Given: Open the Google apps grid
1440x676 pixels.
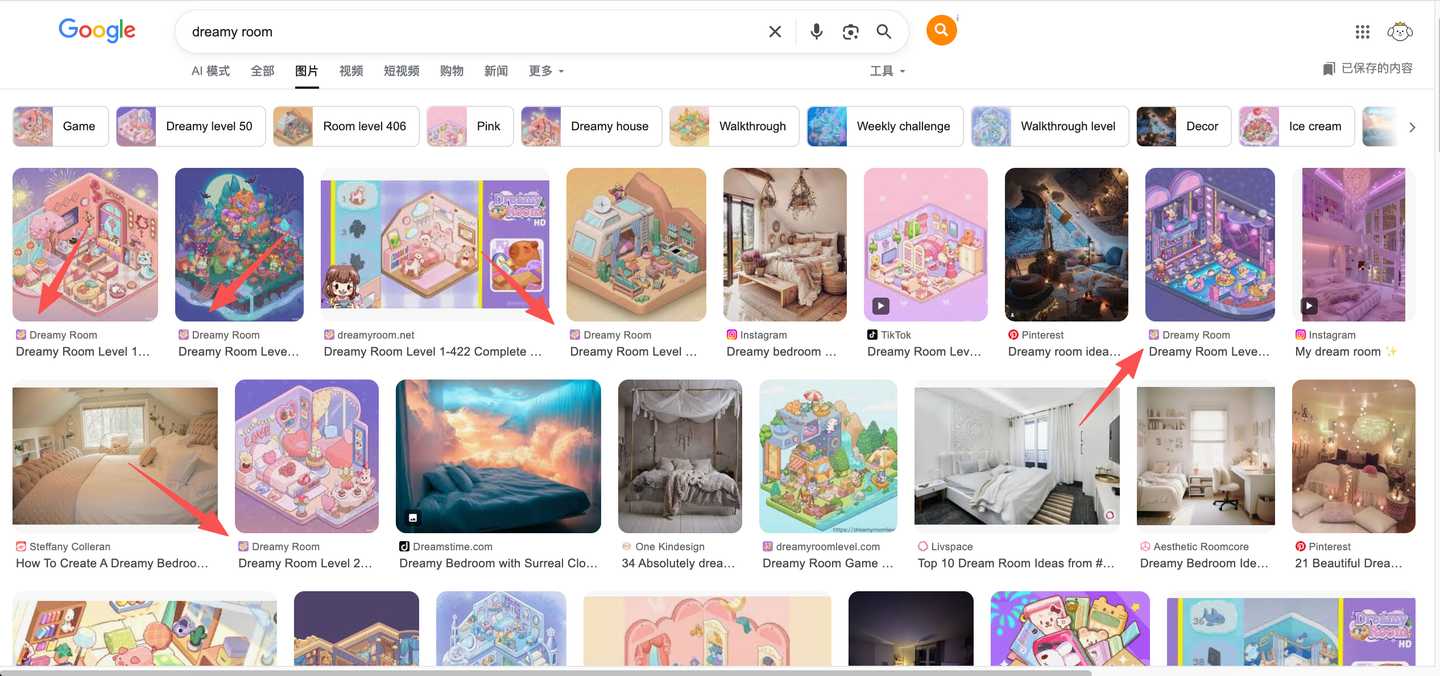Looking at the screenshot, I should [x=1362, y=32].
